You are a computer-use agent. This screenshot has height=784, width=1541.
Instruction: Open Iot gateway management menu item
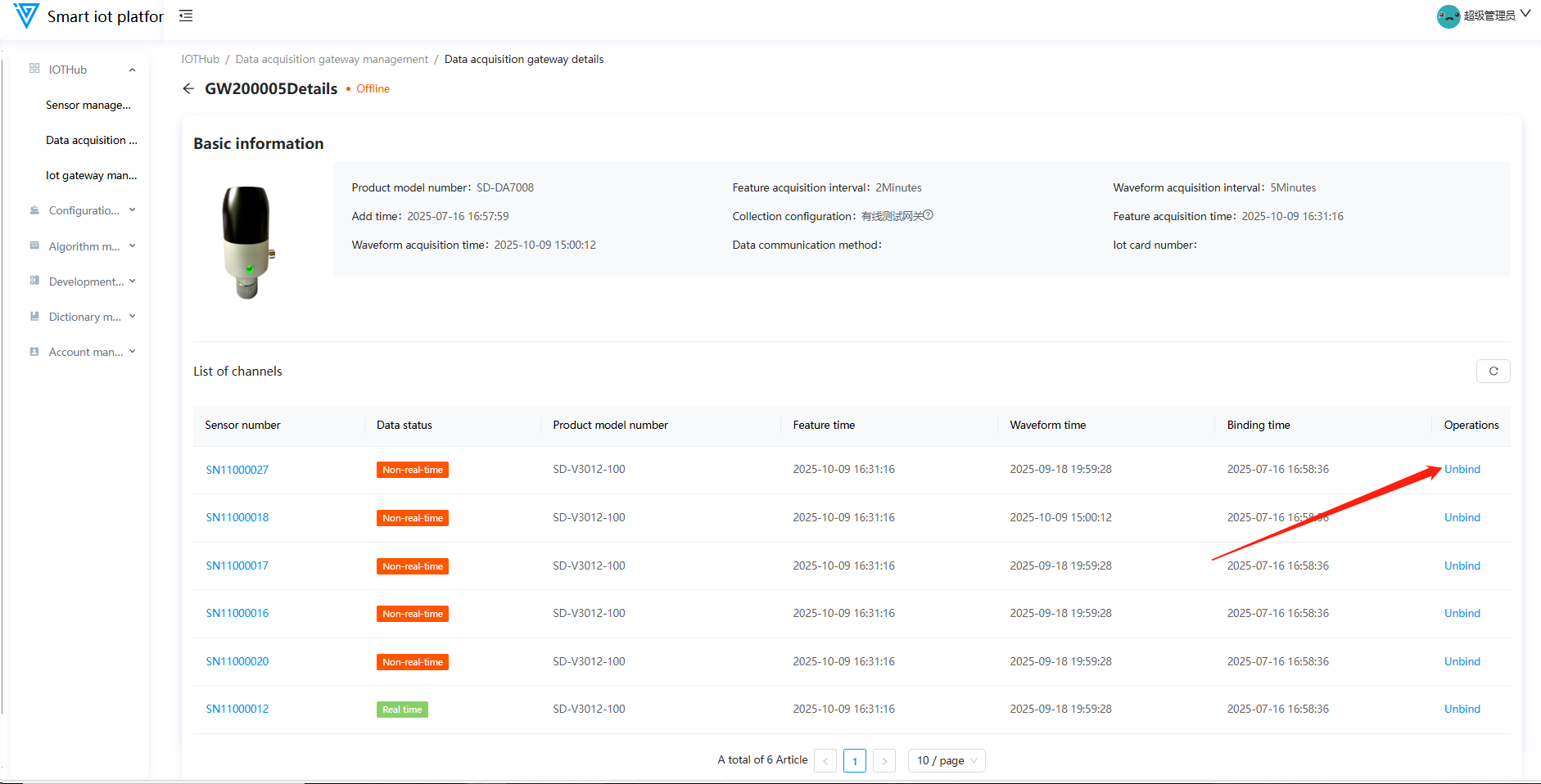91,175
